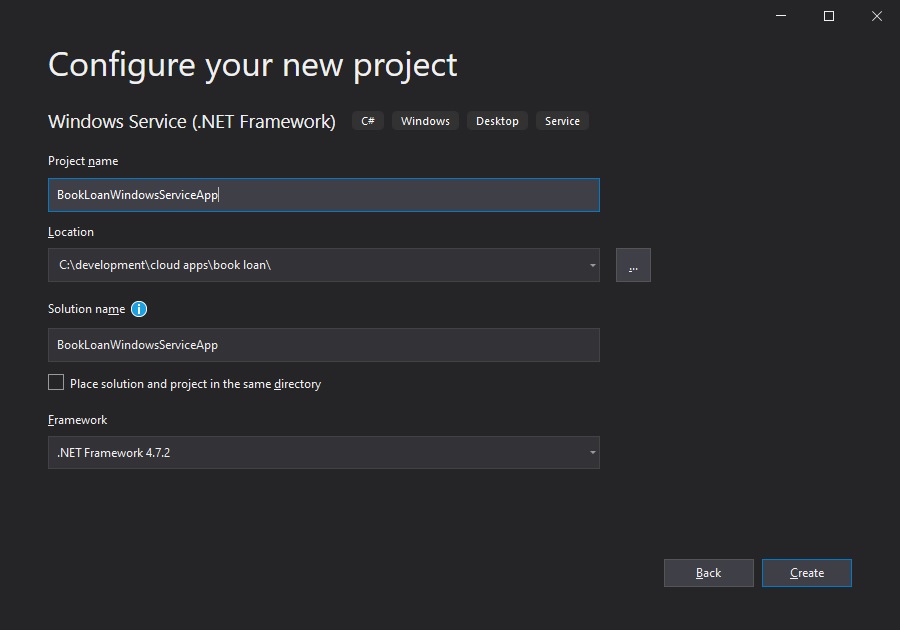Viewport: 900px width, 630px height.
Task: Expand the Location dropdown arrow
Action: 592,265
